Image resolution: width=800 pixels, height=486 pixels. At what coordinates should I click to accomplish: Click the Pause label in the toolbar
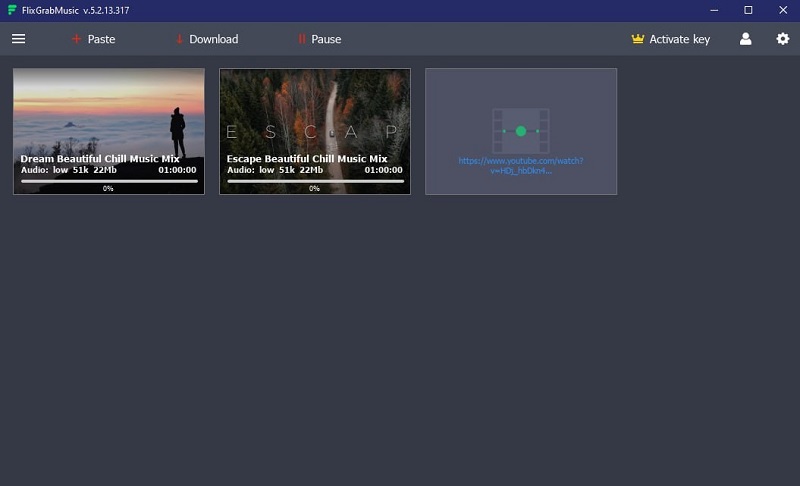tap(326, 39)
